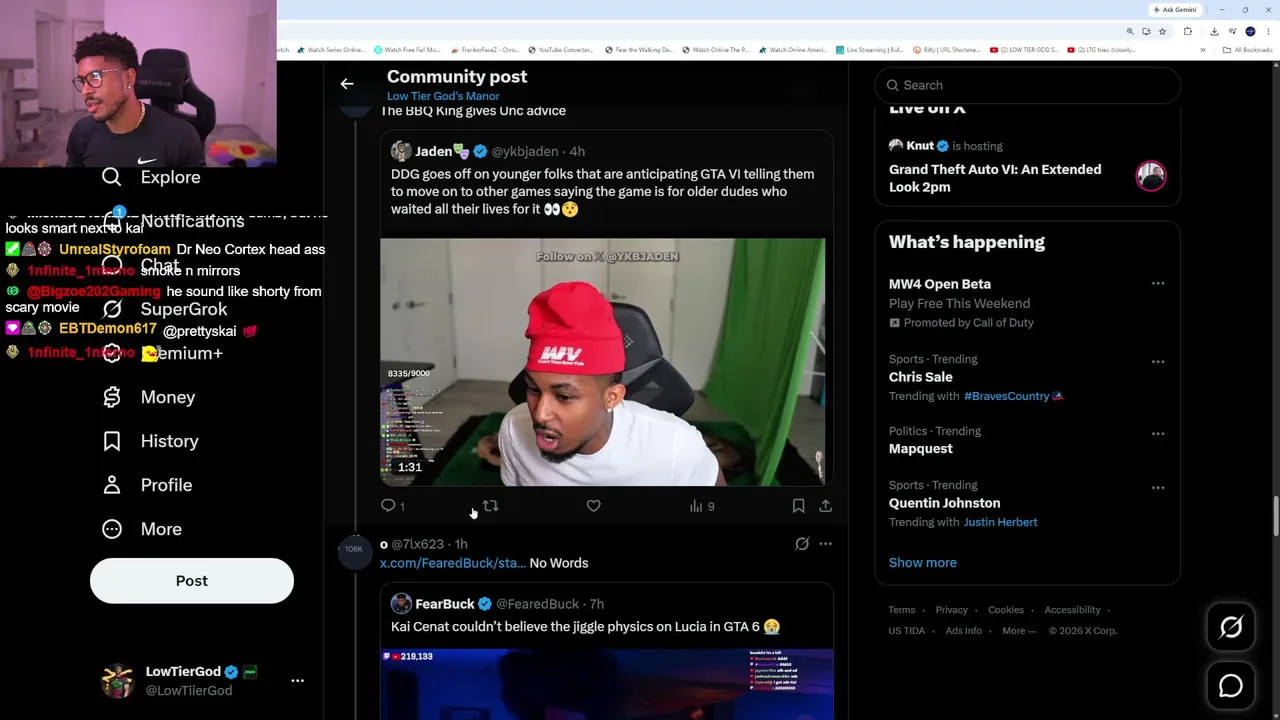Open LowTierGod account switcher dots
The height and width of the screenshot is (720, 1280).
pos(297,680)
